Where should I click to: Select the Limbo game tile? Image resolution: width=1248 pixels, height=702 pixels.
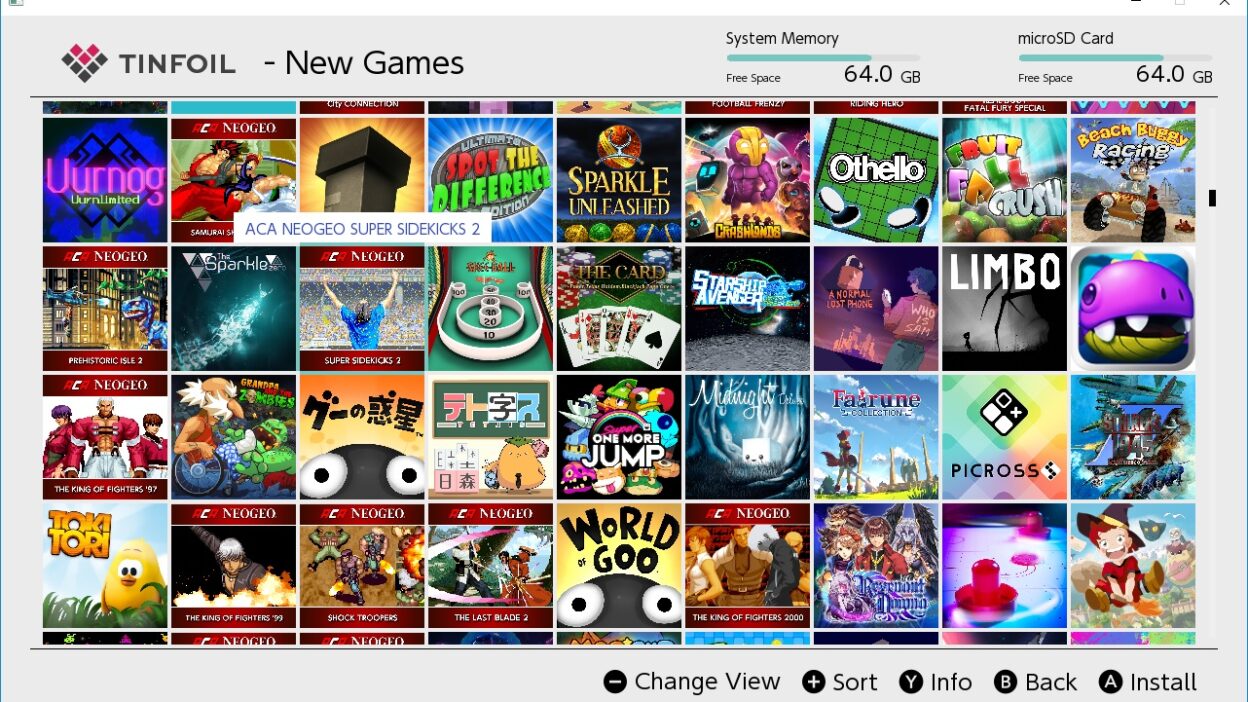click(x=1004, y=309)
